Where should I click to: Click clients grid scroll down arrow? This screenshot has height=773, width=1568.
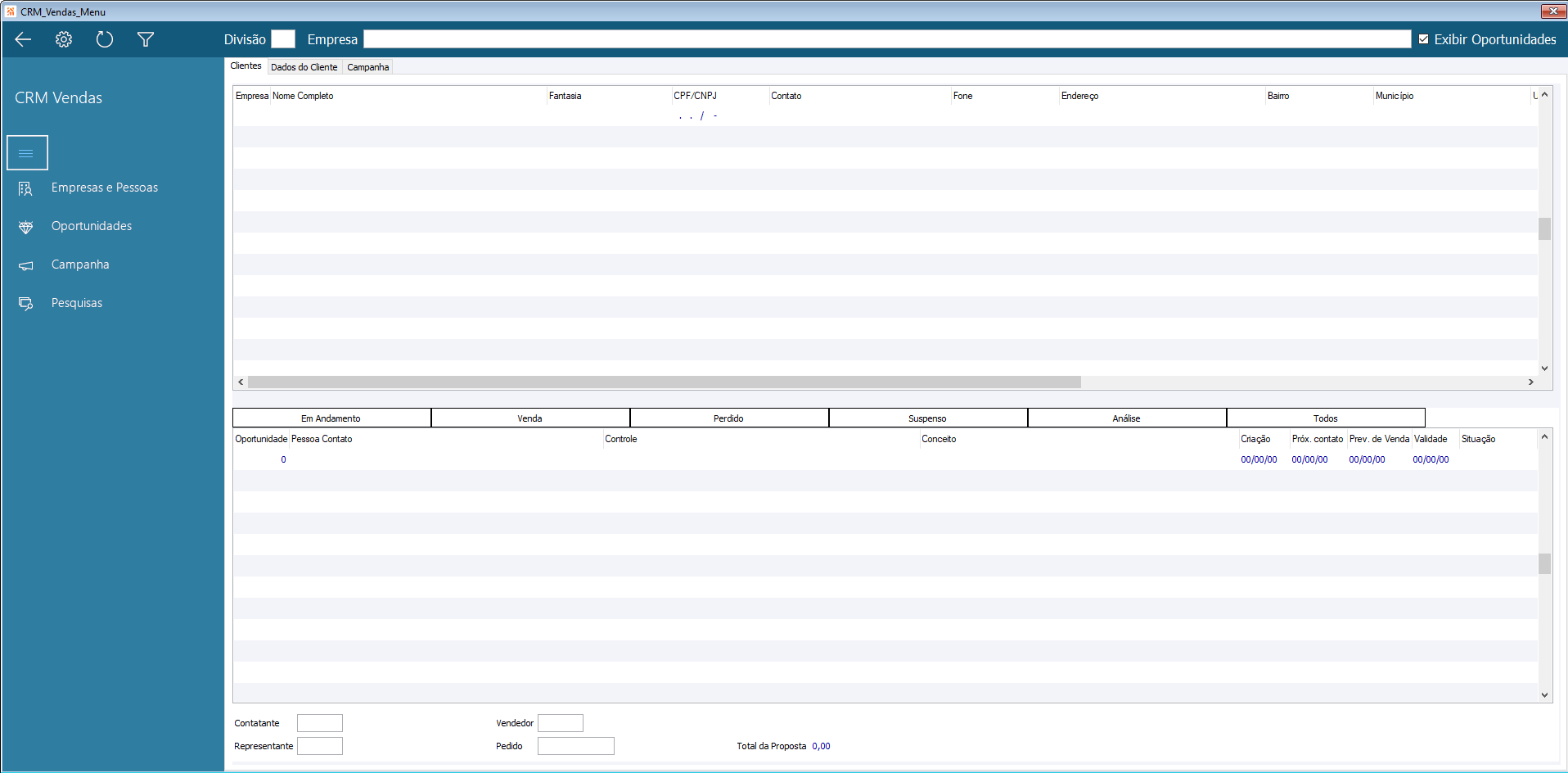[1544, 368]
